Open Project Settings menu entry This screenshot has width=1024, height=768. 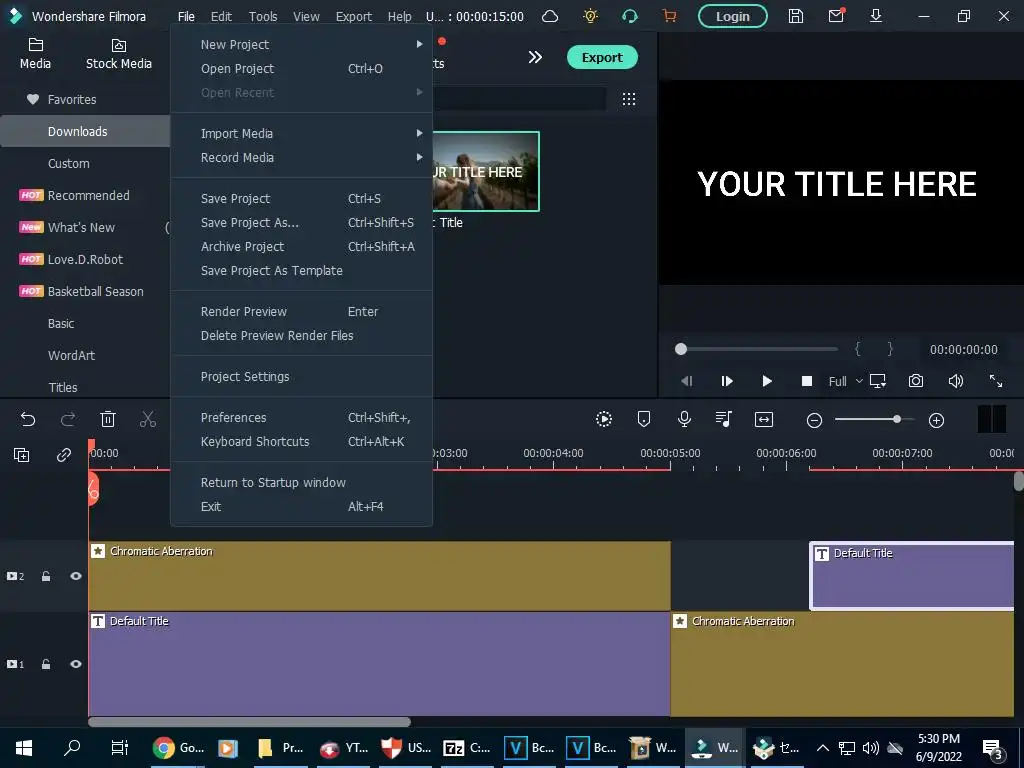tap(301, 377)
